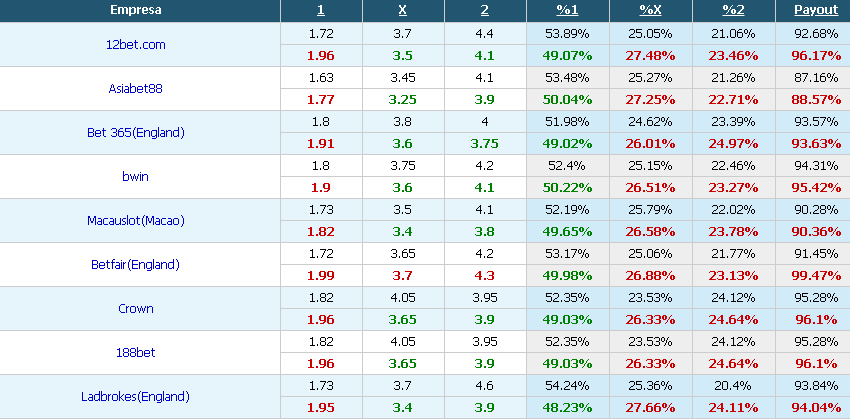Click the Crown company link

[135, 308]
